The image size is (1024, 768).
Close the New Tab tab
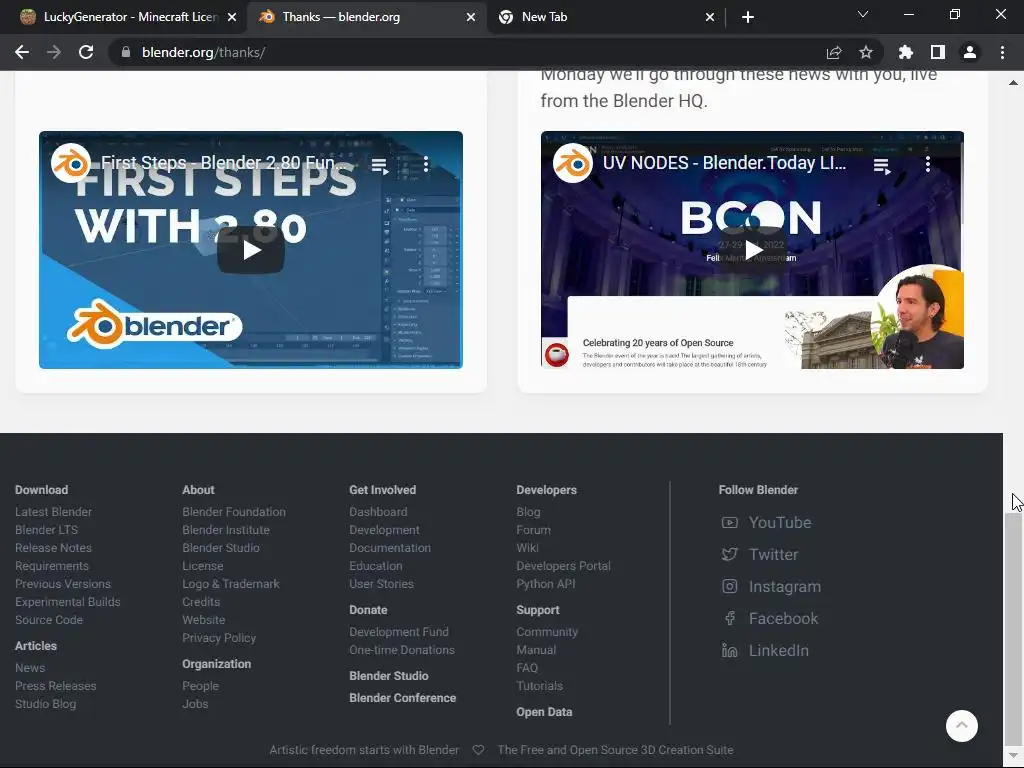710,17
